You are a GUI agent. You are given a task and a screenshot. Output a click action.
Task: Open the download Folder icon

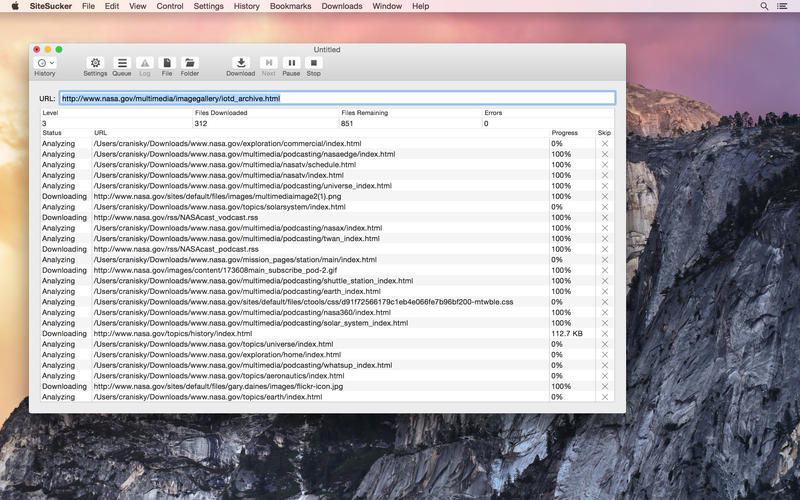pyautogui.click(x=190, y=63)
